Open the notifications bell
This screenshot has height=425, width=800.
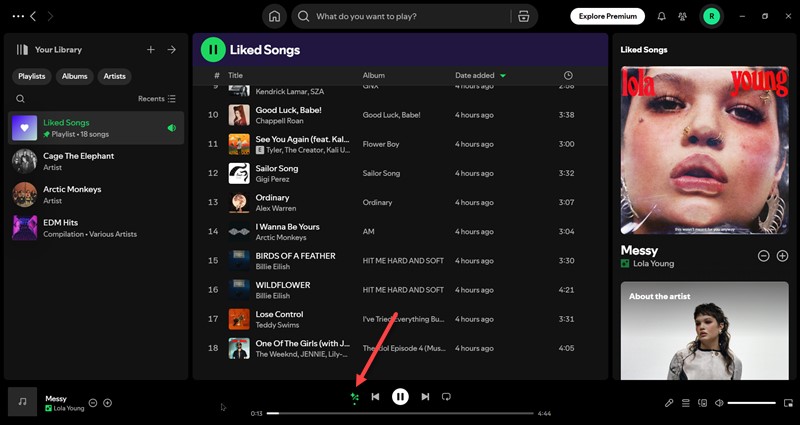pyautogui.click(x=661, y=16)
